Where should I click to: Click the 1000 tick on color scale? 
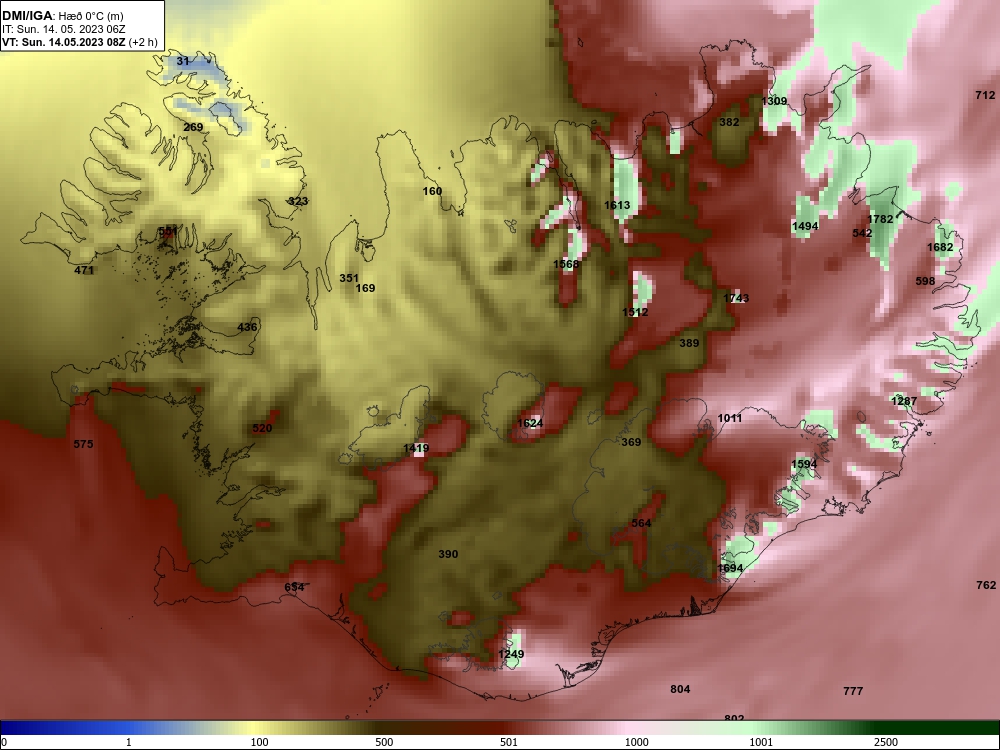(636, 742)
